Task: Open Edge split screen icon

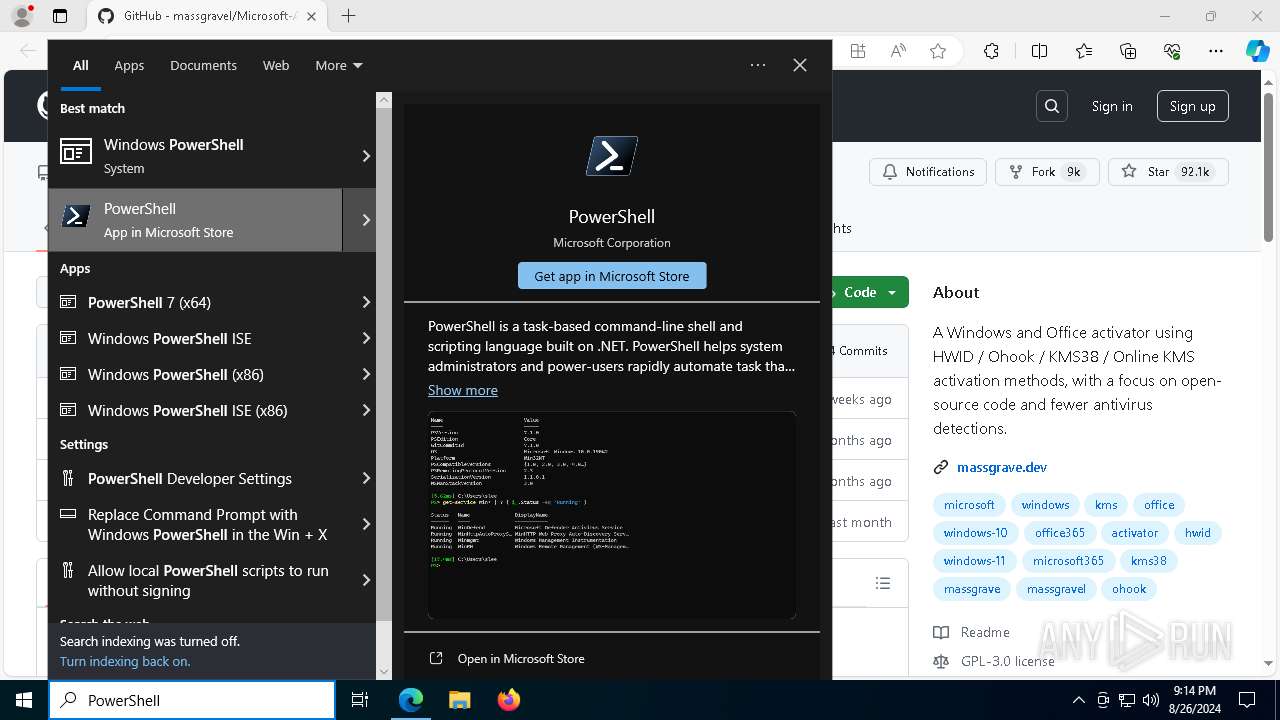Action: (x=1039, y=51)
